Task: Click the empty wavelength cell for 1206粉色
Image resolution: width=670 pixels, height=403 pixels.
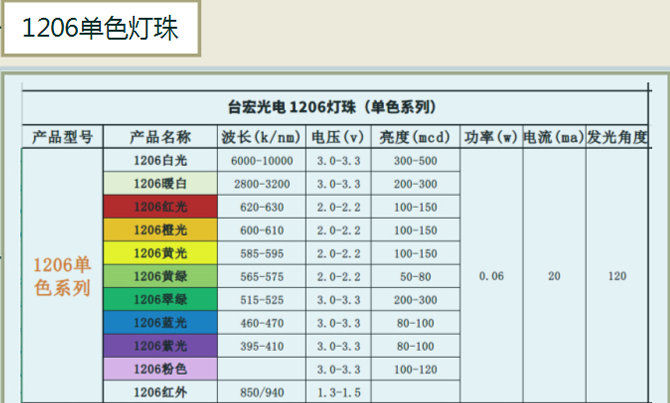Action: pyautogui.click(x=262, y=369)
